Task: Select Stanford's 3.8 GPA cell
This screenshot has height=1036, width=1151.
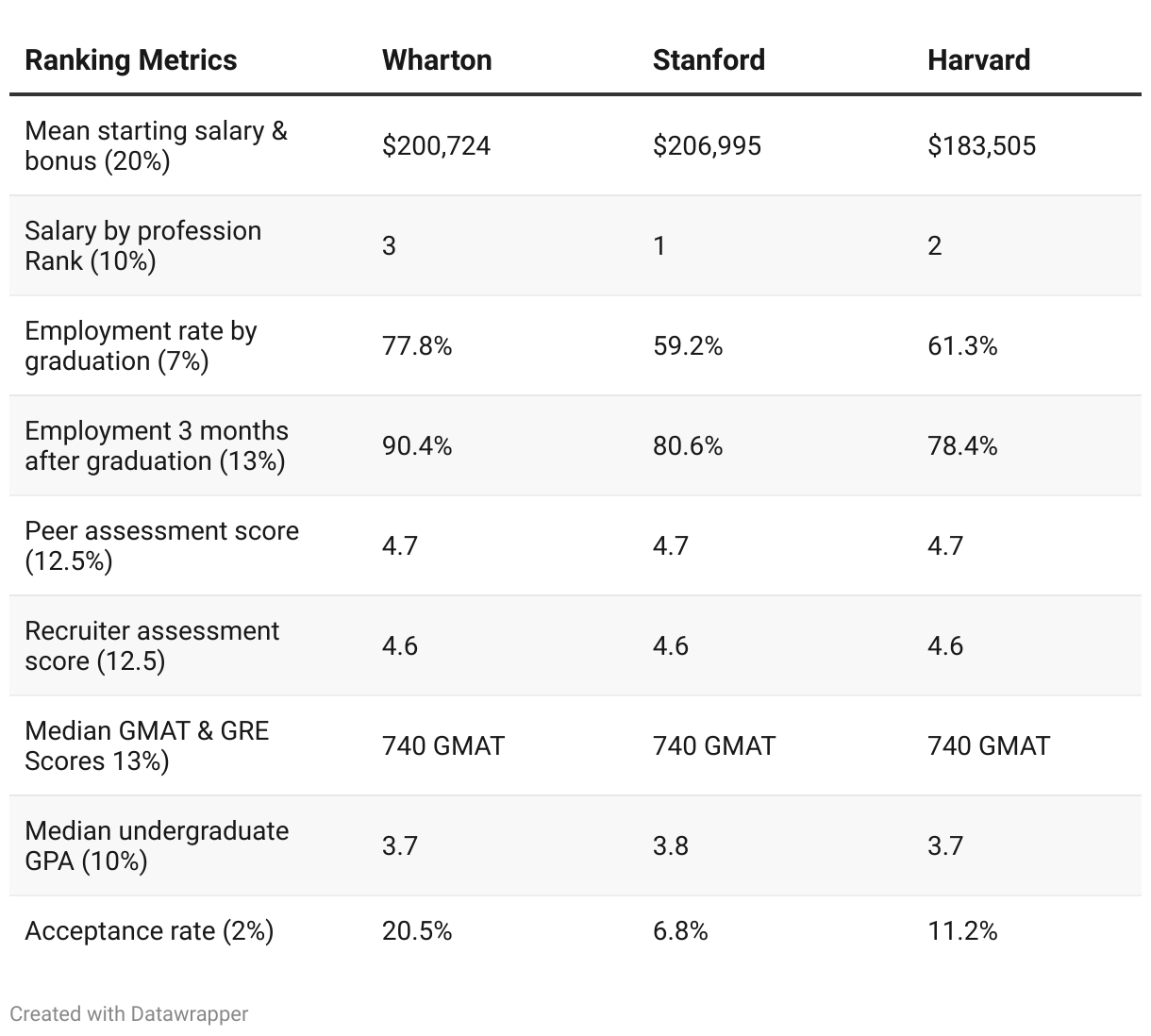Action: coord(671,845)
